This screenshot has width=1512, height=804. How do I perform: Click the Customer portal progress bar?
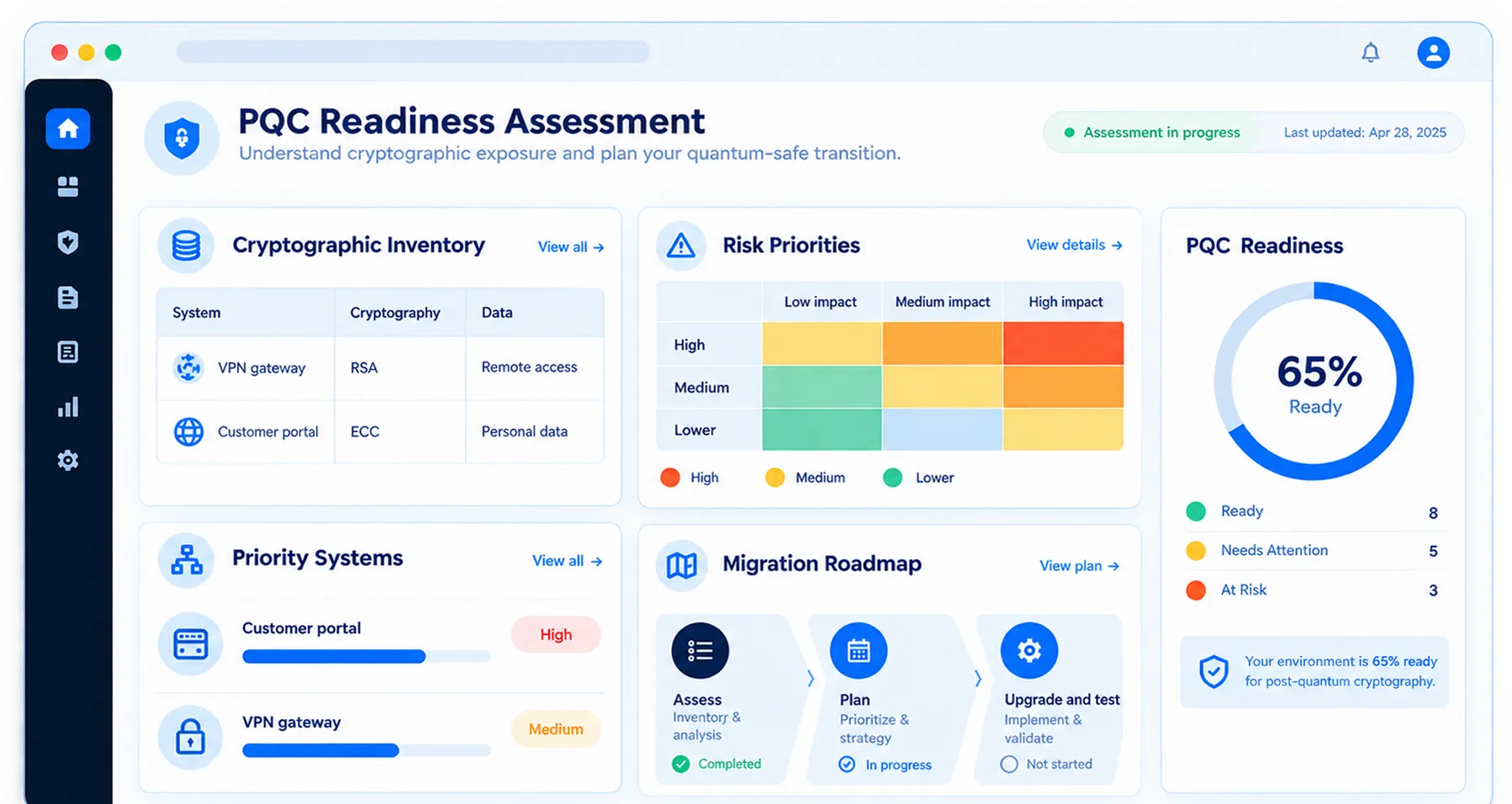366,657
